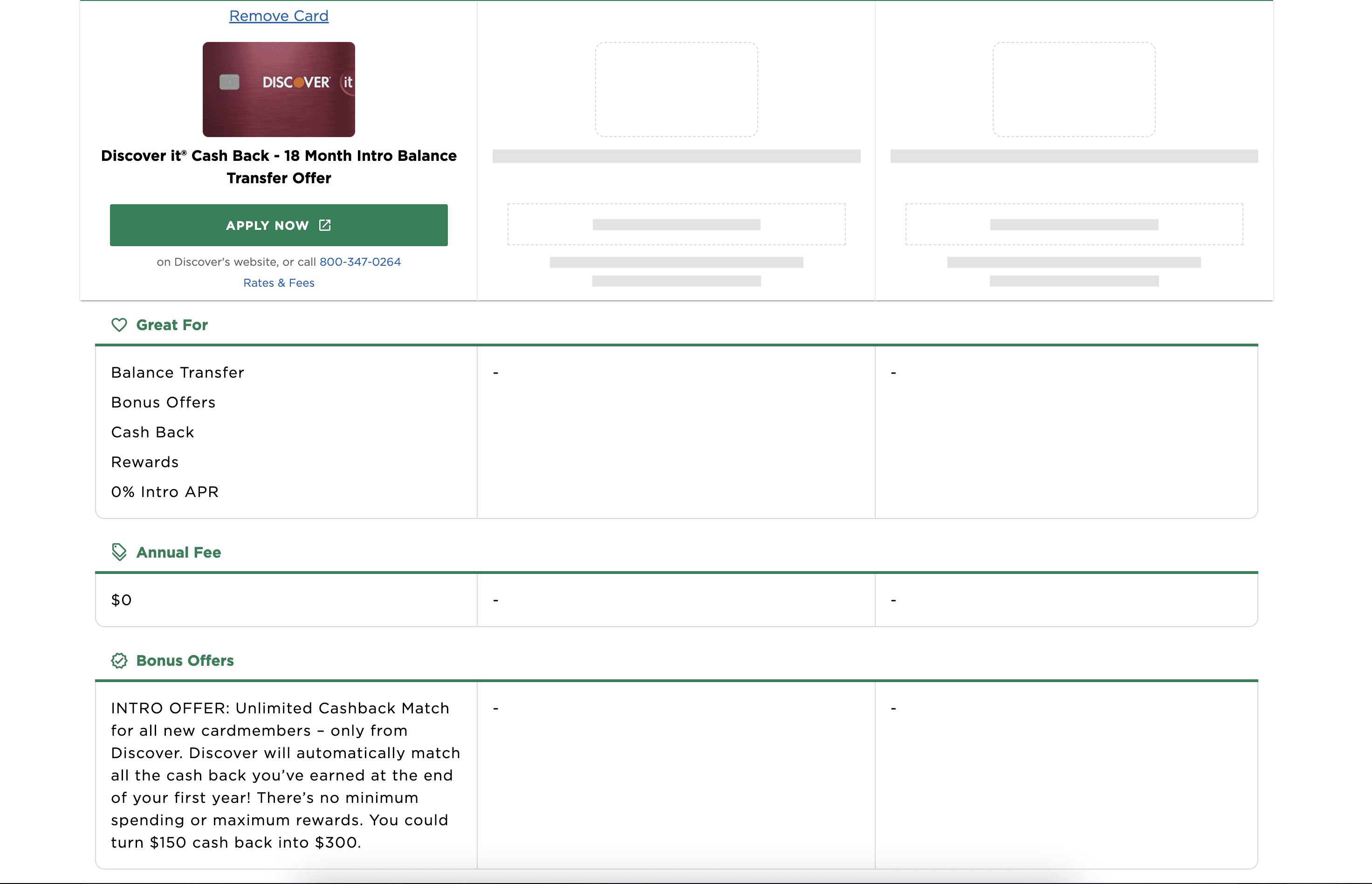Call the 800-347-0264 phone number link

[360, 262]
